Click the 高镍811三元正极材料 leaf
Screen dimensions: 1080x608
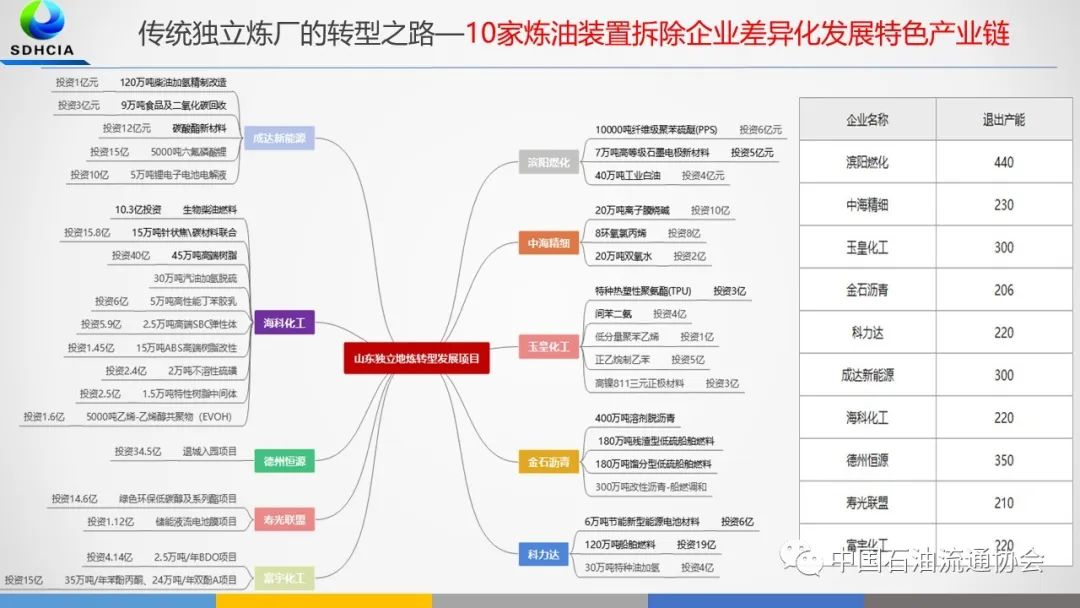[x=640, y=383]
